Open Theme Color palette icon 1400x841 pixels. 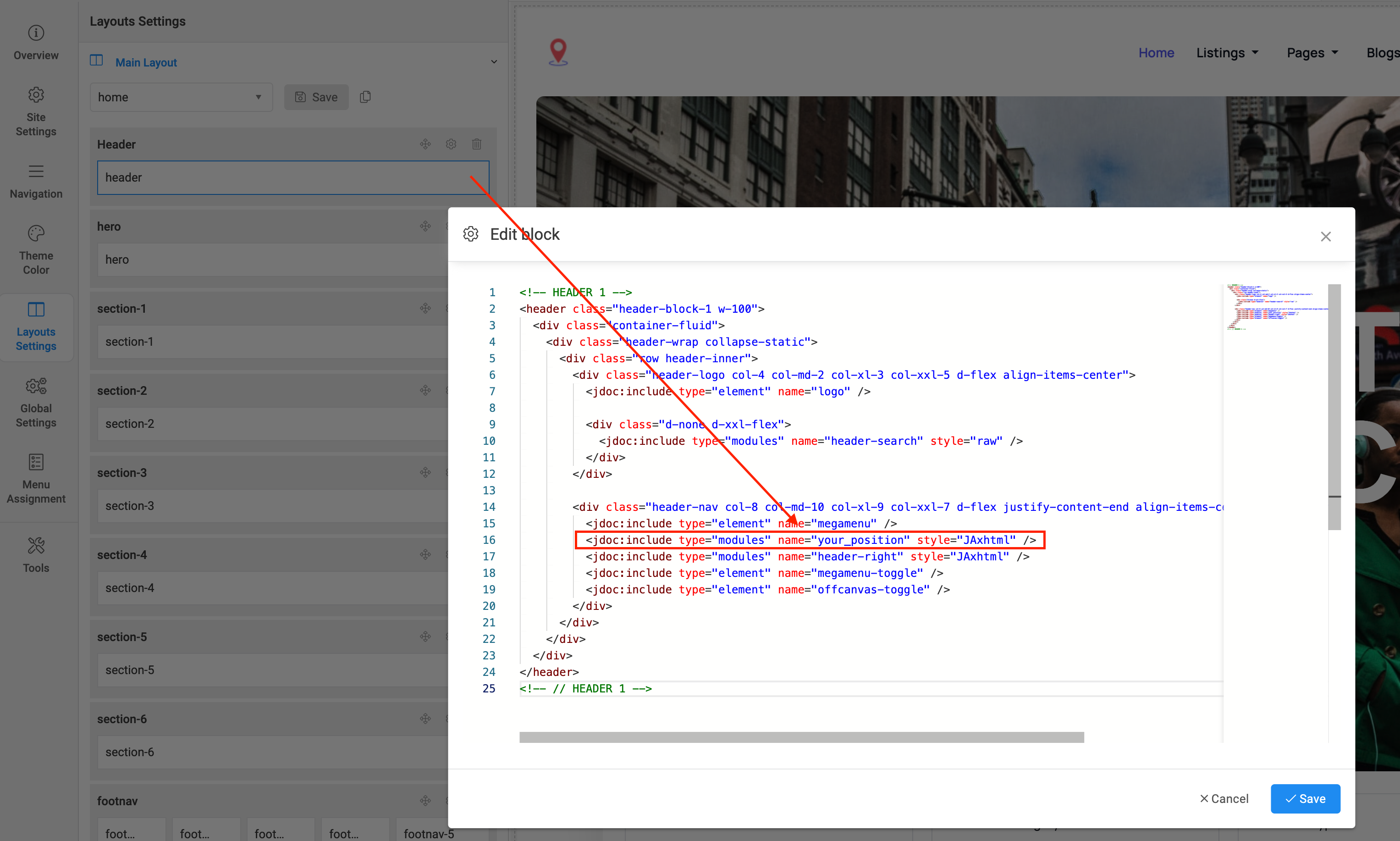click(36, 233)
